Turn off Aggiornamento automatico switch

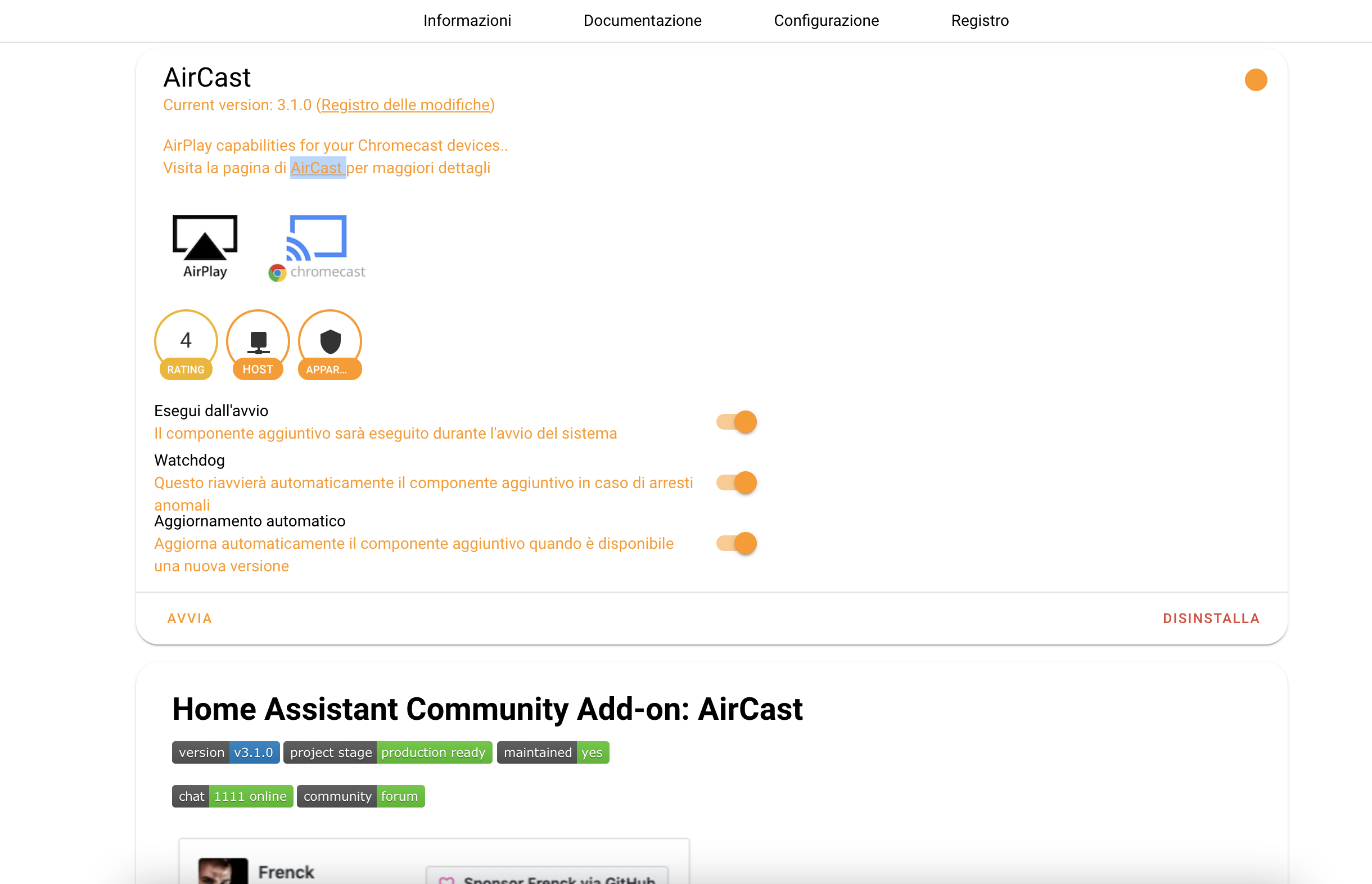pos(736,543)
